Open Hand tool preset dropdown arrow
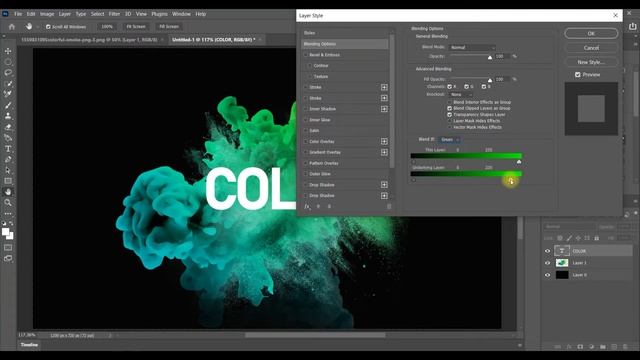This screenshot has height=360, width=640. click(37, 27)
